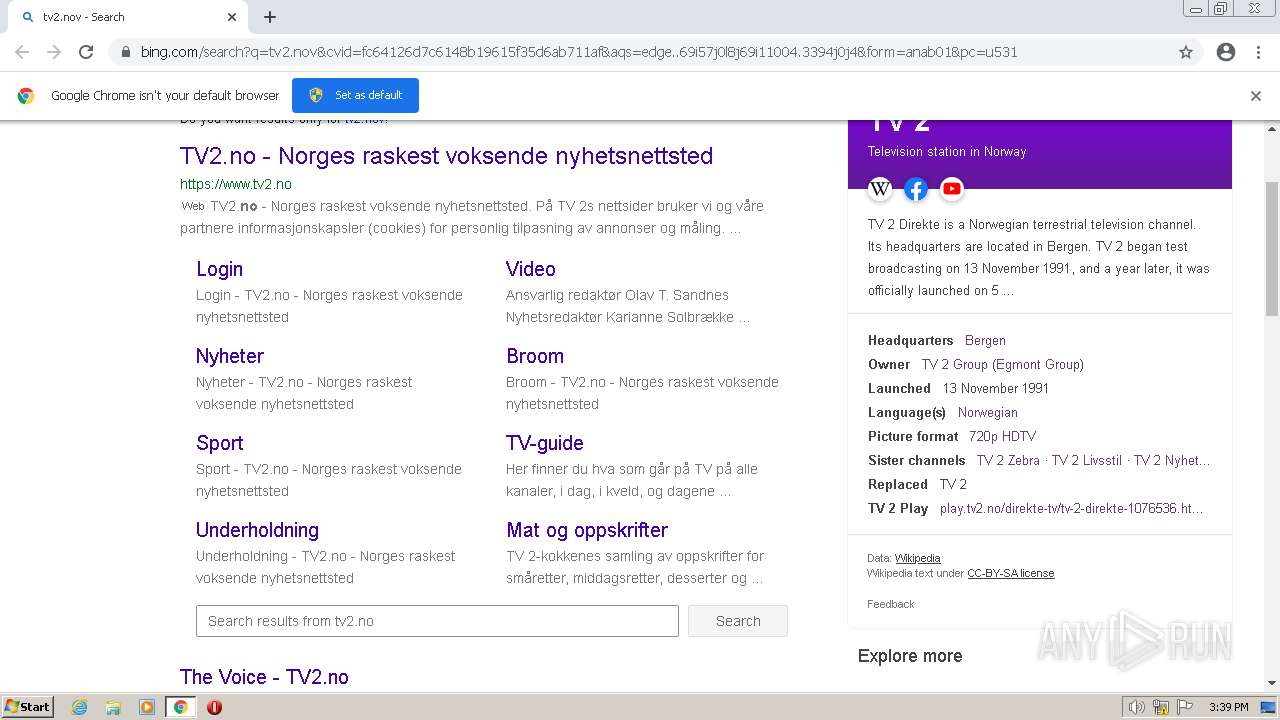
Task: Focus the Search results from tv2.no field
Action: tap(437, 621)
